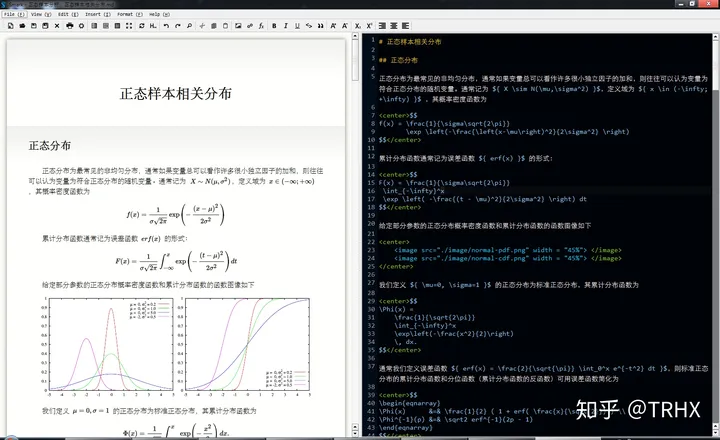Center text with the middle alignment icon
The width and height of the screenshot is (720, 440).
tap(394, 26)
